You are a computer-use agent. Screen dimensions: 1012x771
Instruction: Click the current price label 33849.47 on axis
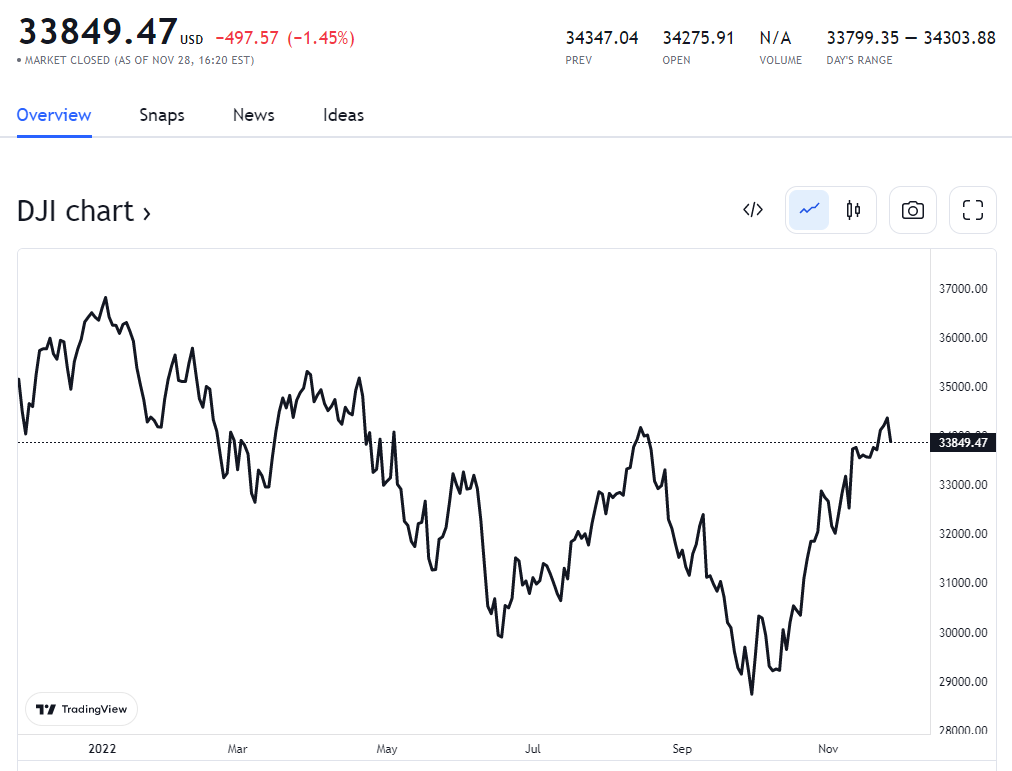(962, 443)
